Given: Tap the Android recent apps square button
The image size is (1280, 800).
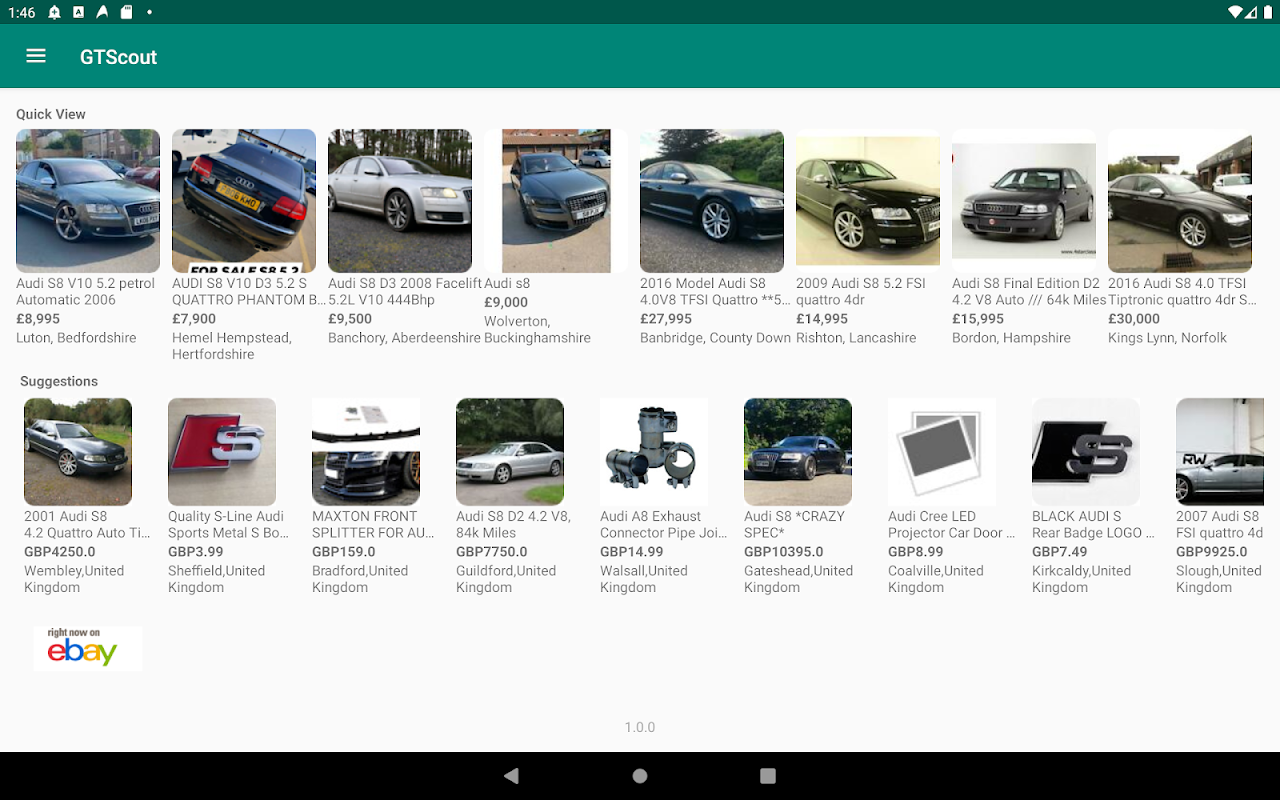Looking at the screenshot, I should (768, 776).
